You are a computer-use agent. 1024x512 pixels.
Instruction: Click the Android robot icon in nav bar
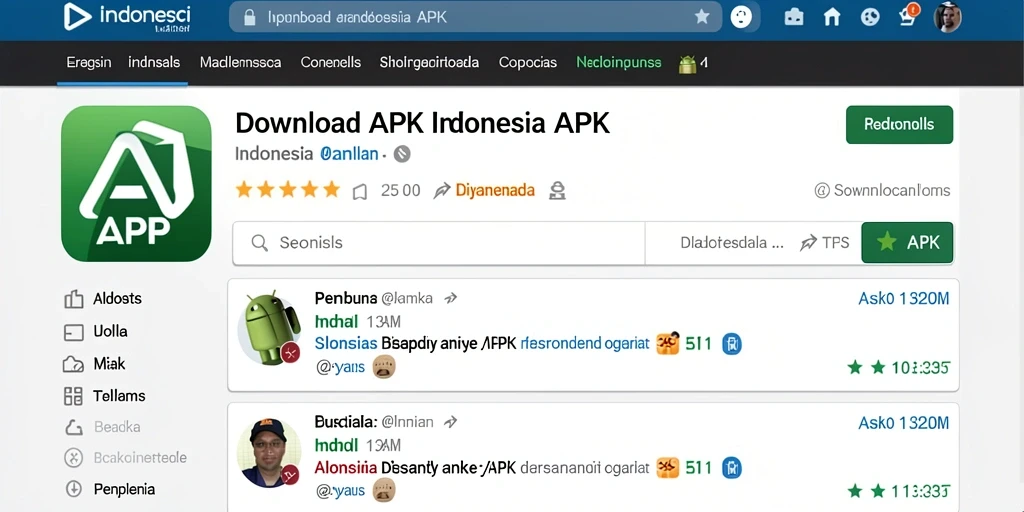click(687, 63)
